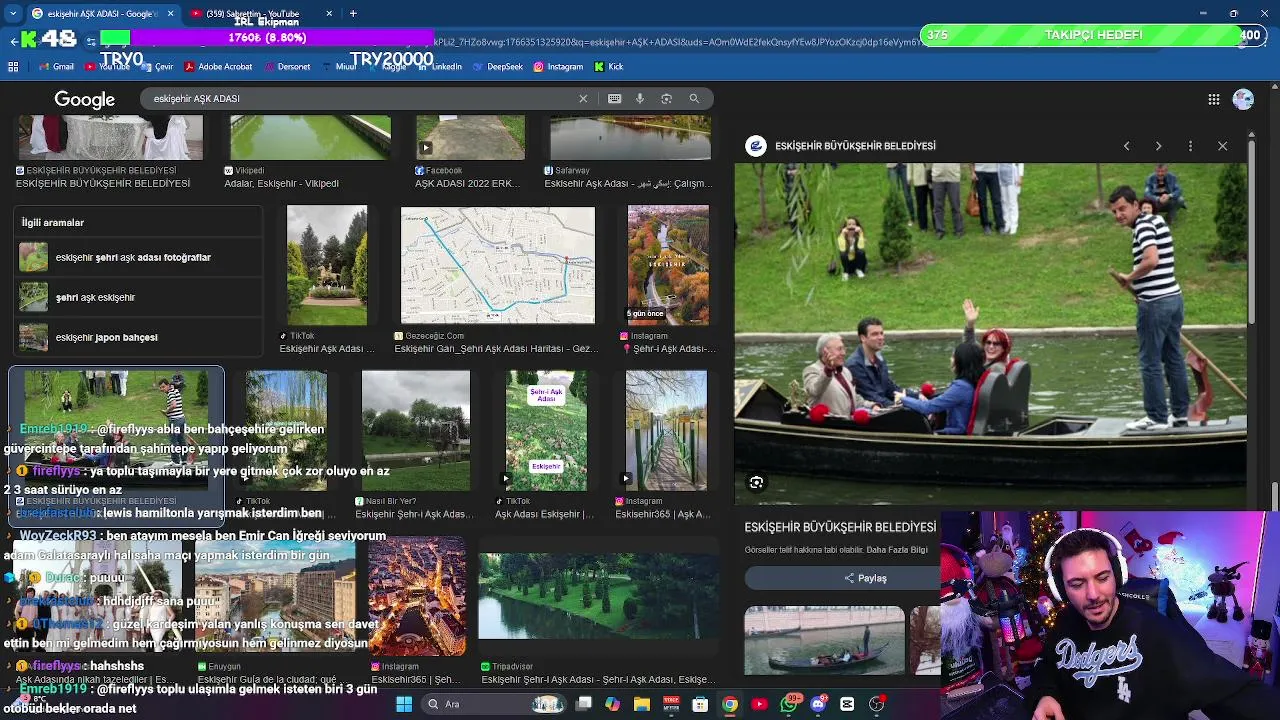The height and width of the screenshot is (720, 1280).
Task: Open the Google account avatar
Action: pyautogui.click(x=1243, y=99)
